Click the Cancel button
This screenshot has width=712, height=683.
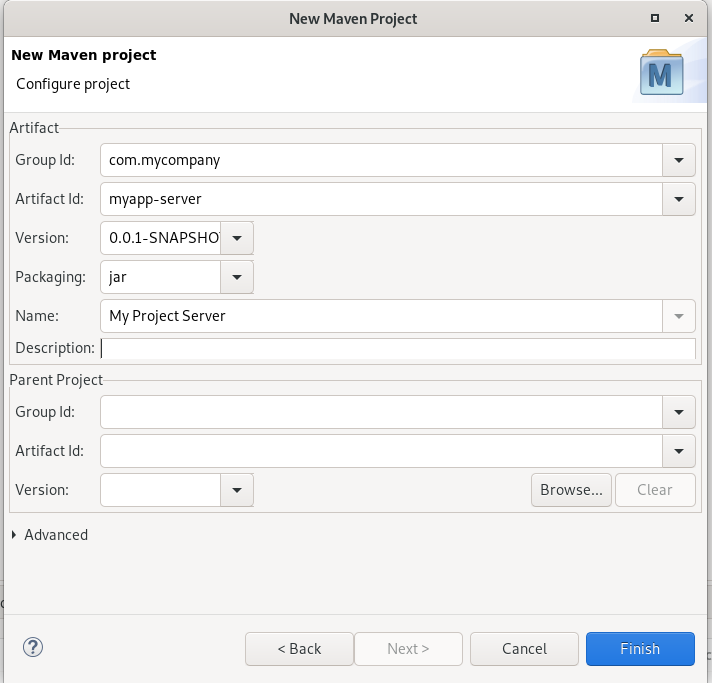click(x=524, y=649)
